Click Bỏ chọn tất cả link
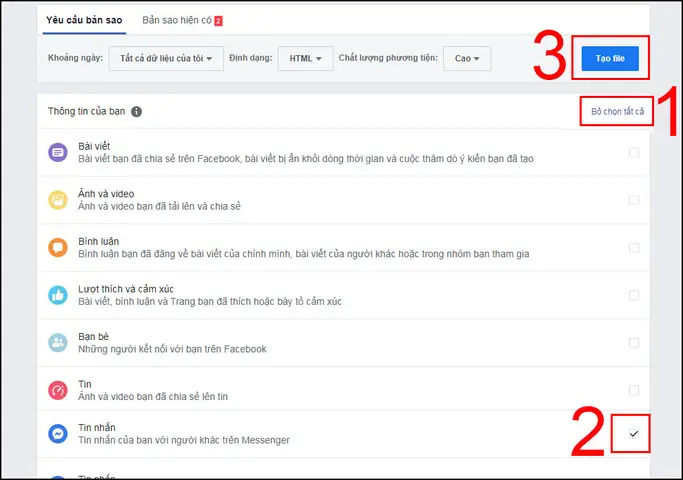 [x=617, y=112]
